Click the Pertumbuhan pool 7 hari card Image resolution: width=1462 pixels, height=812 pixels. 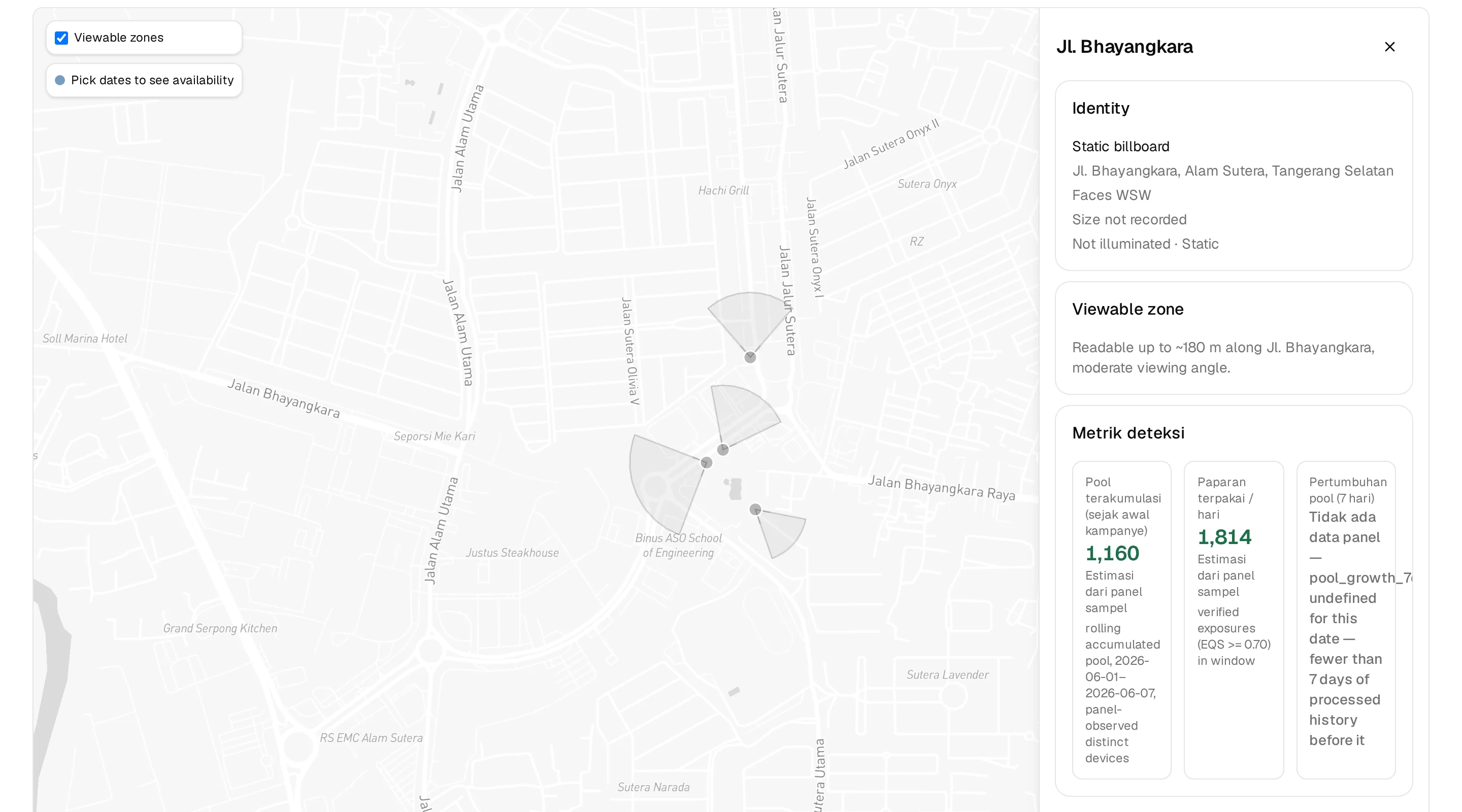click(1346, 620)
